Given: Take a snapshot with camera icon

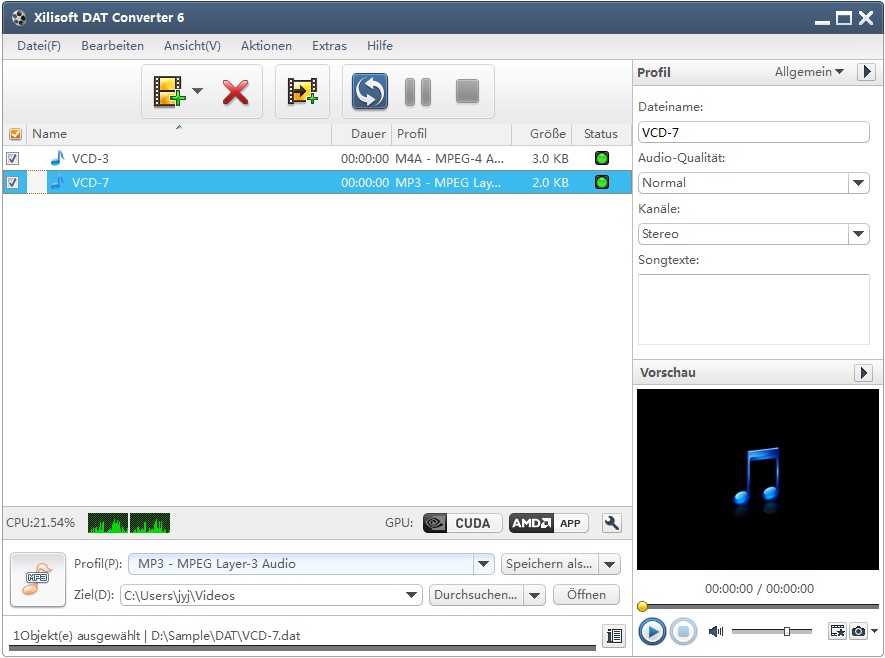Looking at the screenshot, I should coord(858,631).
